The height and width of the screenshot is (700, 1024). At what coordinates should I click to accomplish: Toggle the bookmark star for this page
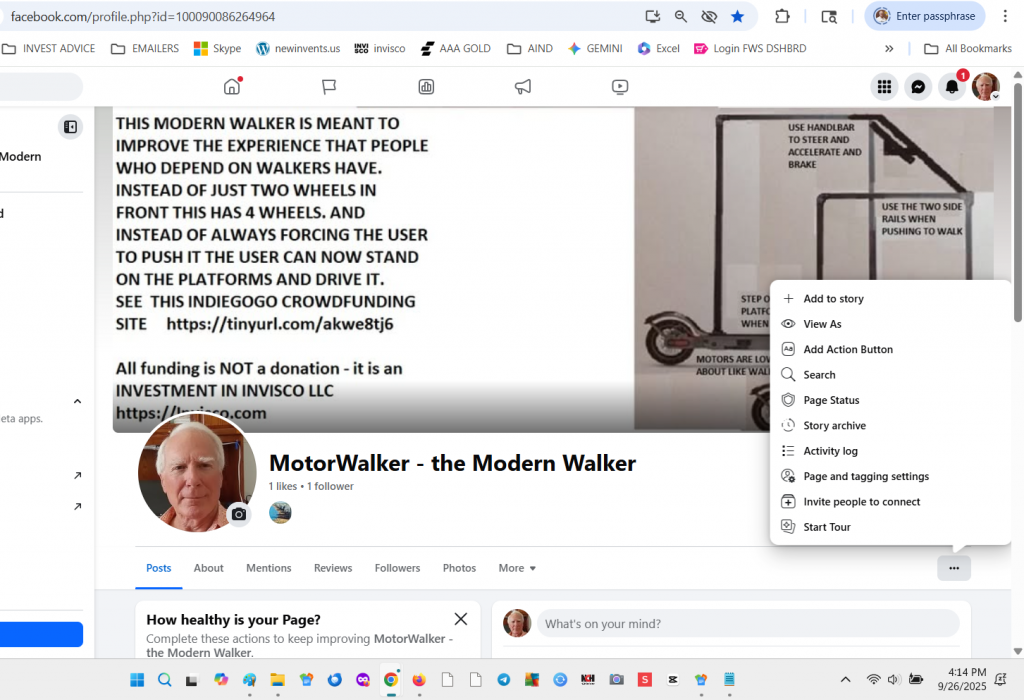737,16
